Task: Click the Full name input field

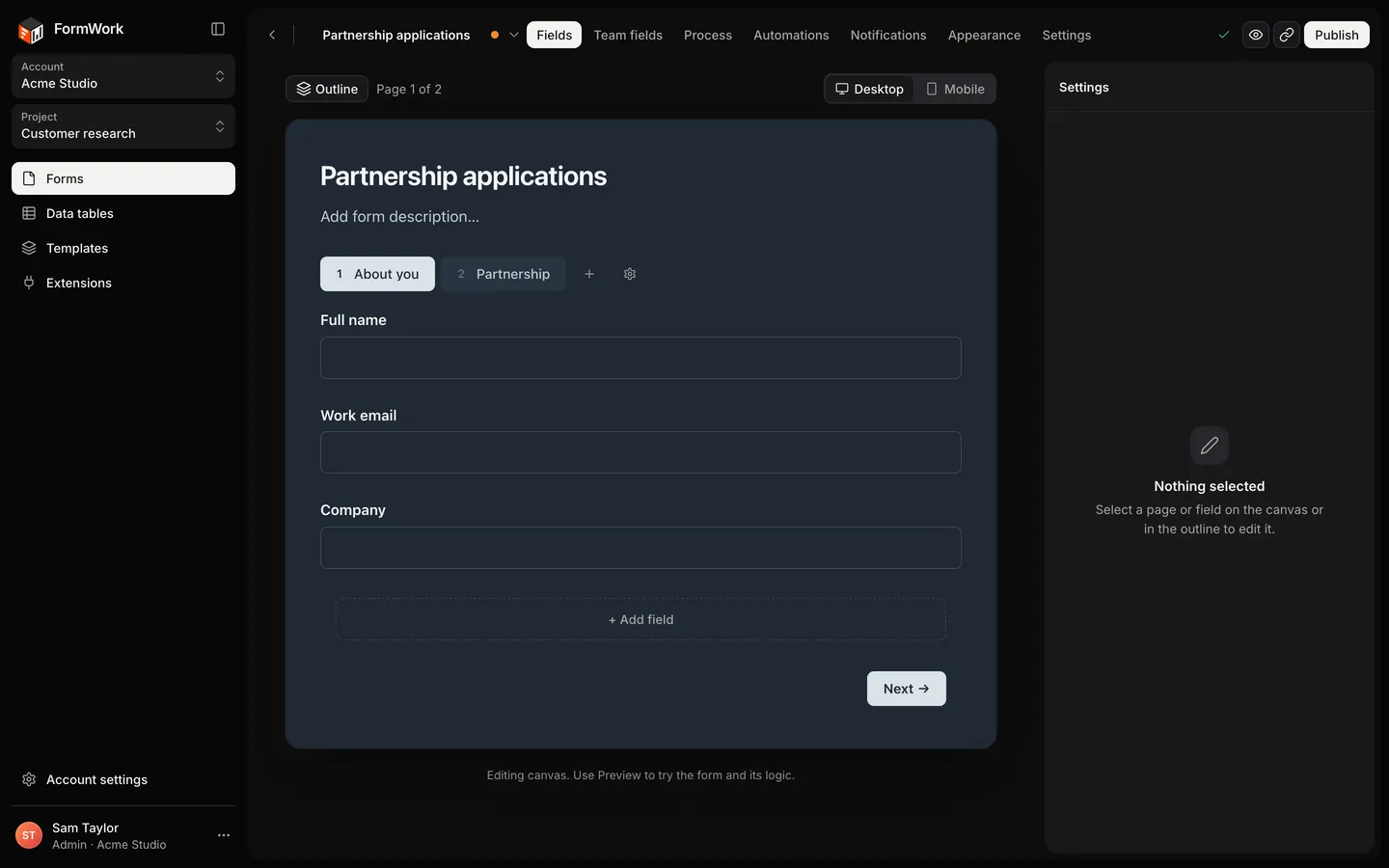Action: click(640, 358)
